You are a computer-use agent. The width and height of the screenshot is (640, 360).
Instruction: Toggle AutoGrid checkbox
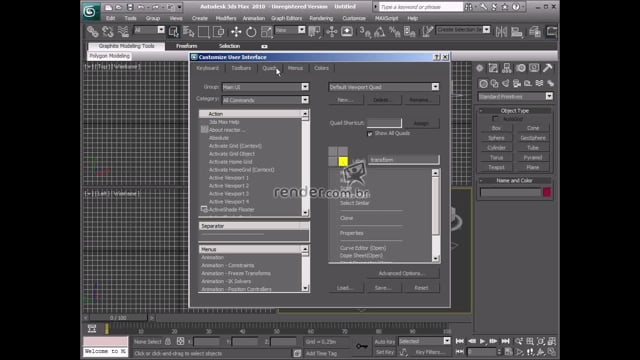pos(495,119)
